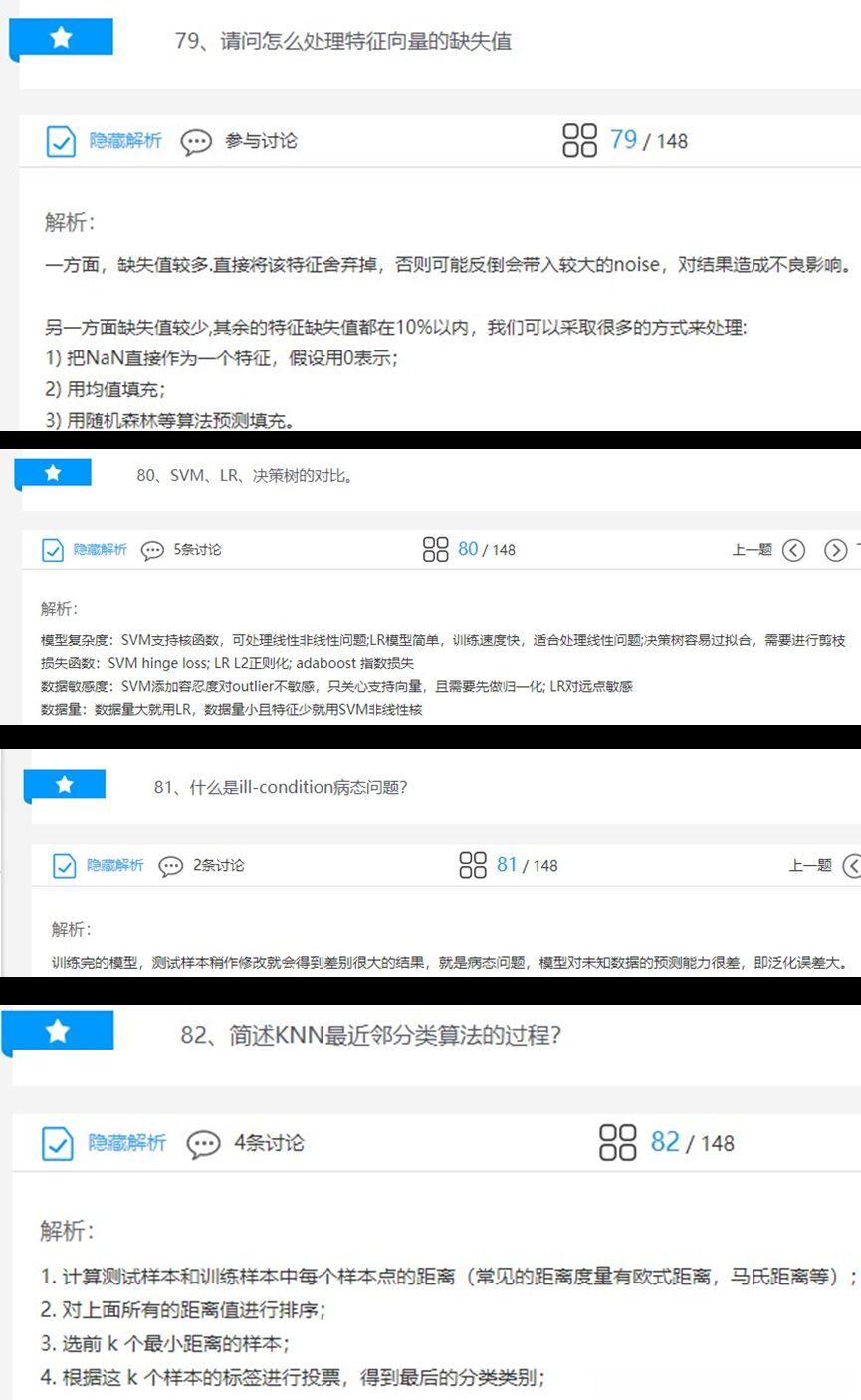The image size is (861, 1400).
Task: Click the chat bubble icon next to 5条讨论
Action: 152,550
